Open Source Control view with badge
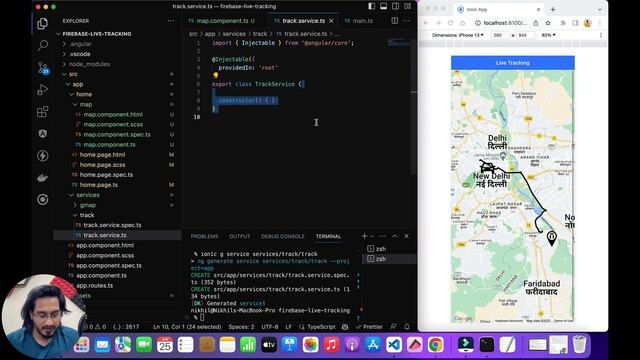The height and width of the screenshot is (360, 640). pyautogui.click(x=43, y=68)
